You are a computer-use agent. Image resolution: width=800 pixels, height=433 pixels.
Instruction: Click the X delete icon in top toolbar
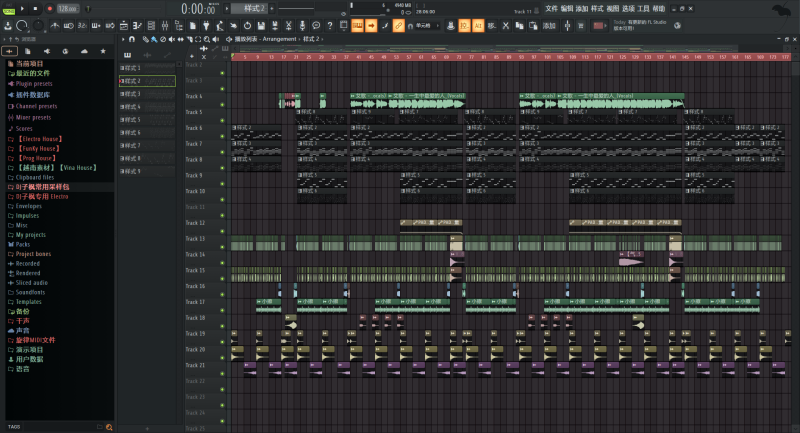506,26
